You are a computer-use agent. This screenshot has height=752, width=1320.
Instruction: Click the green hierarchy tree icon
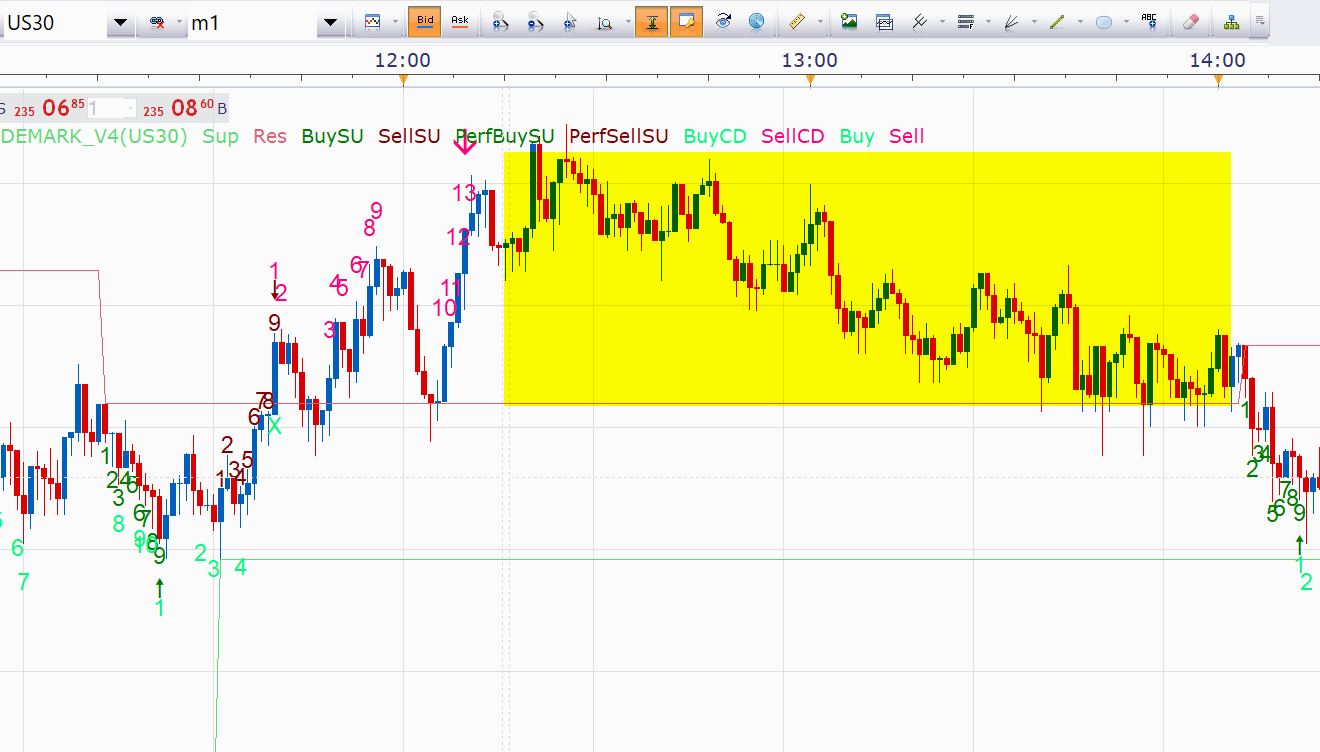[x=1230, y=21]
